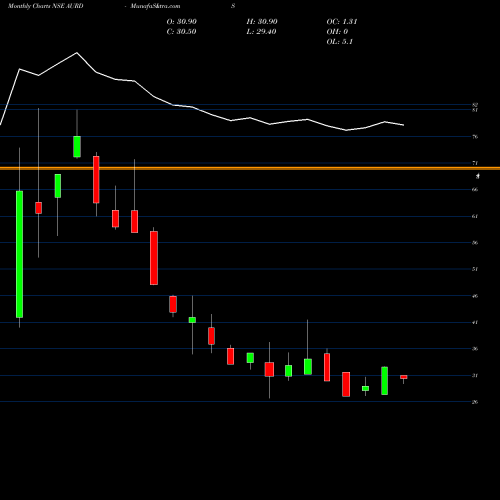500x500 pixels.
Task: Click the 82 price axis label
Action: pos(475,105)
